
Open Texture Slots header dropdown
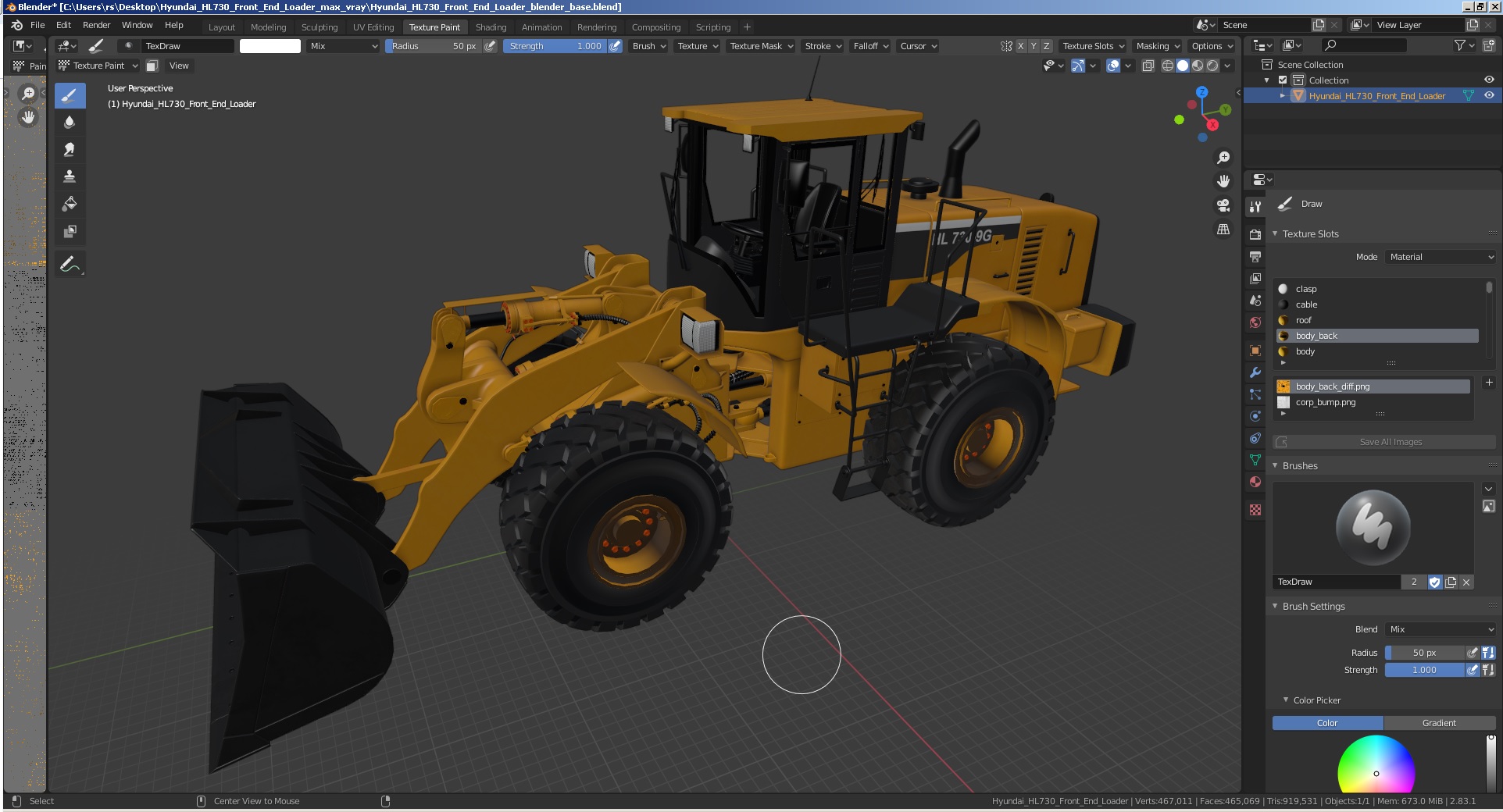coord(1093,46)
